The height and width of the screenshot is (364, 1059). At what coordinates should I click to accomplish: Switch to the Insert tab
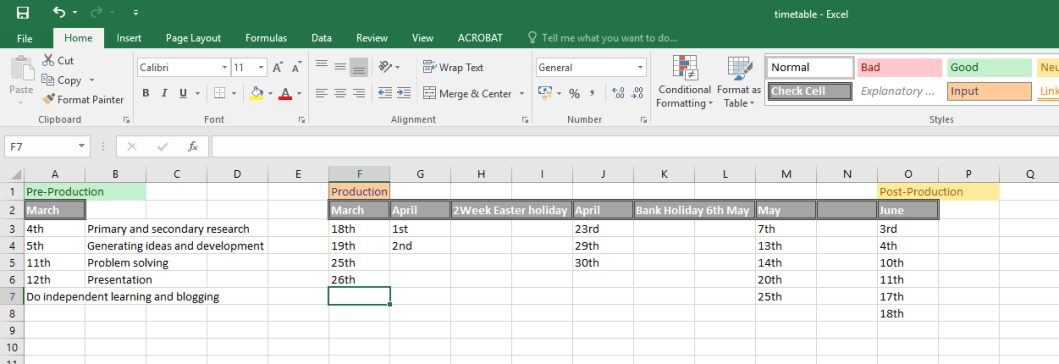128,38
